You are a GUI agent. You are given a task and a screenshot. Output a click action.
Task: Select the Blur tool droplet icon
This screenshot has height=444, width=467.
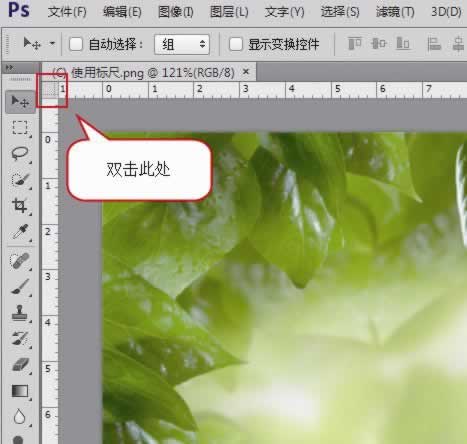point(20,417)
